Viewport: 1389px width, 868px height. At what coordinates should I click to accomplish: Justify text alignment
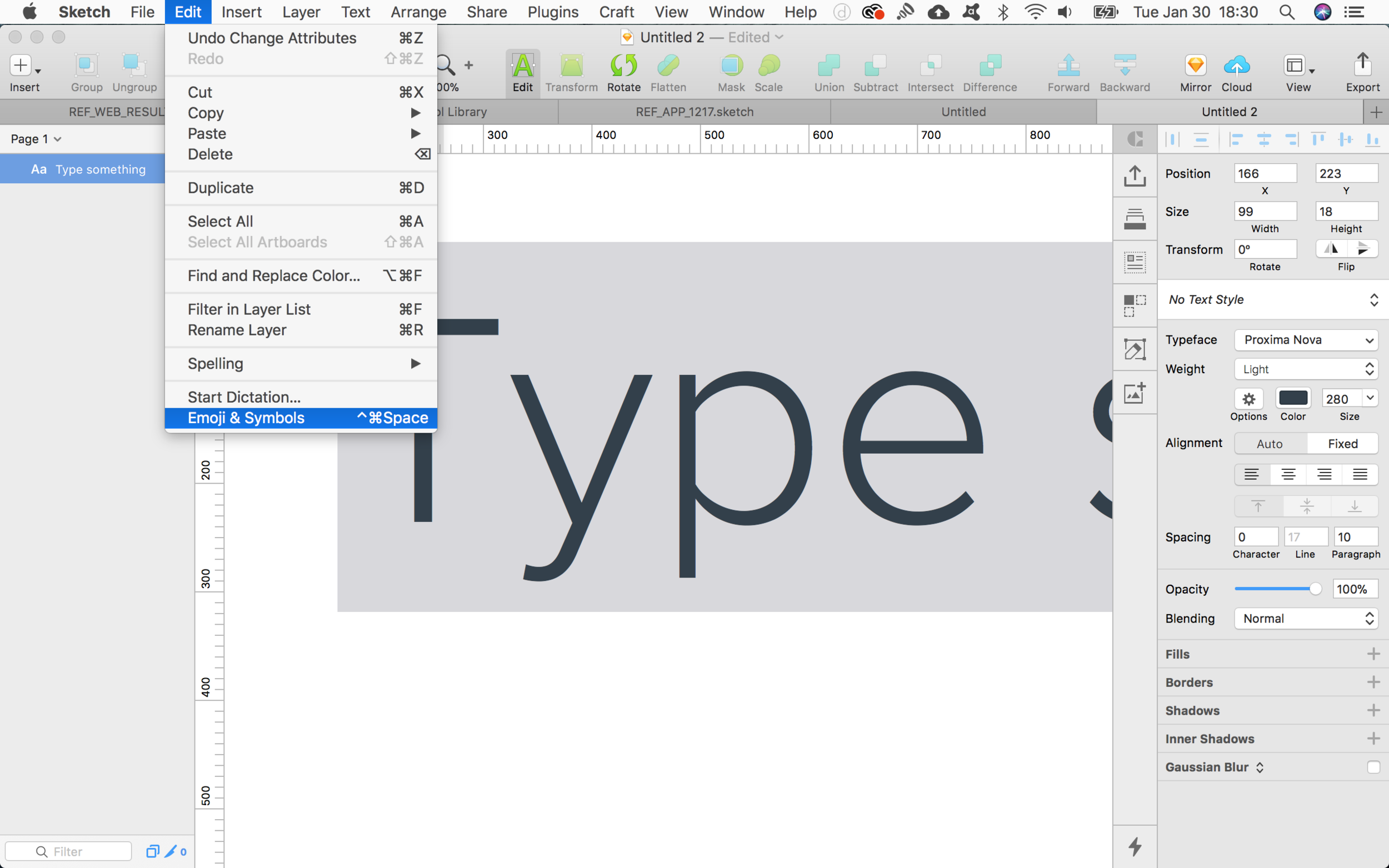(x=1360, y=474)
